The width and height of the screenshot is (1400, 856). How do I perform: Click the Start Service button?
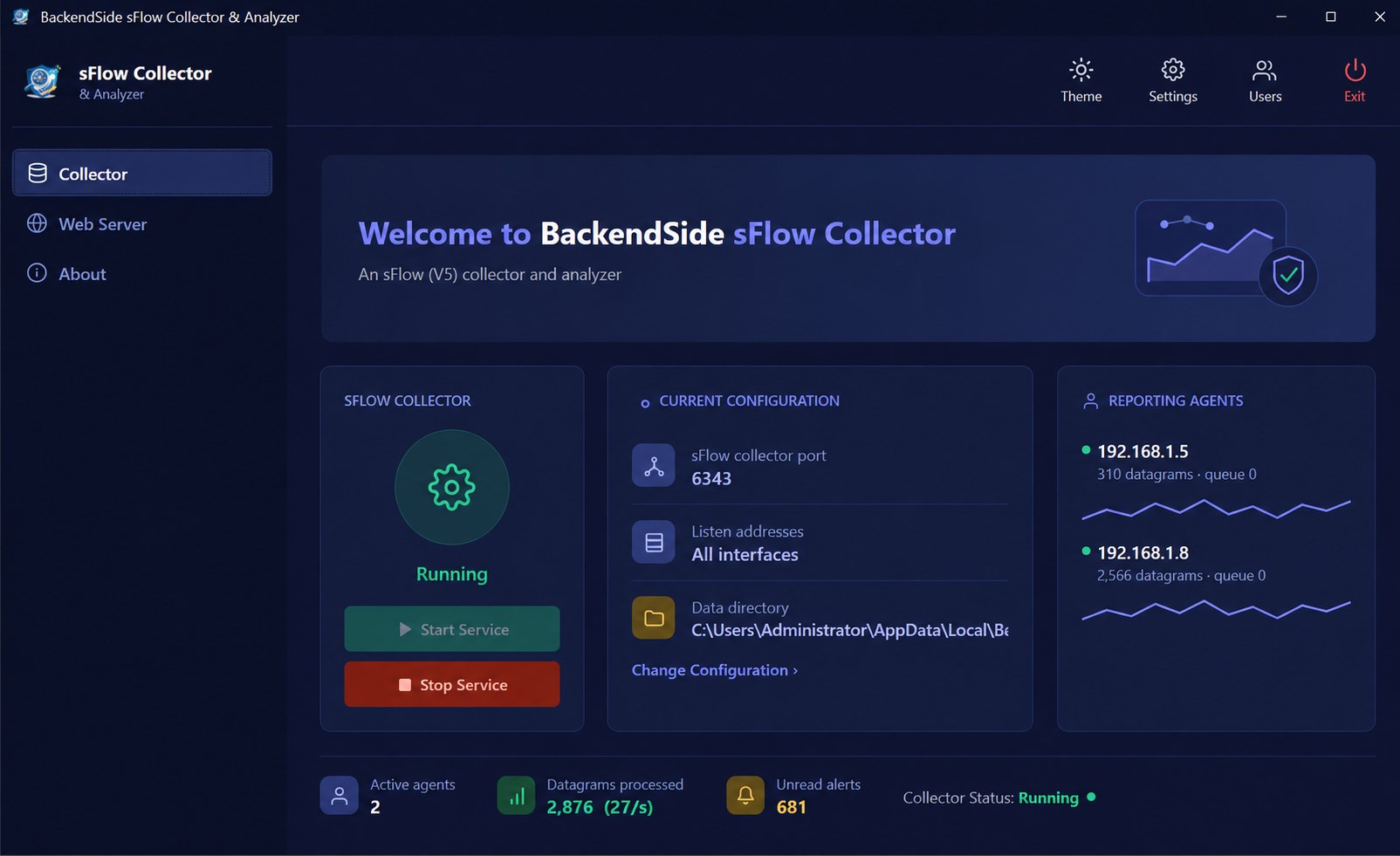tap(452, 629)
